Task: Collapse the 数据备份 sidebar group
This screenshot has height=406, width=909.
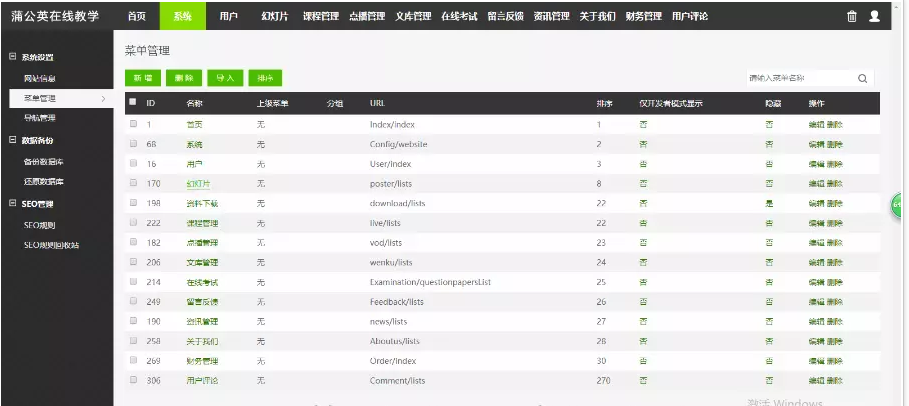Action: [x=13, y=140]
